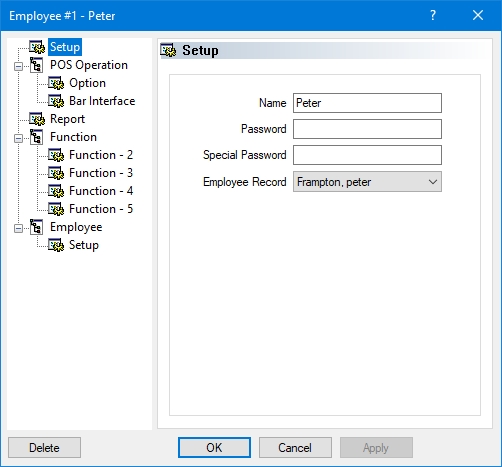
Task: Click the Bar Interface settings icon
Action: pyautogui.click(x=56, y=101)
